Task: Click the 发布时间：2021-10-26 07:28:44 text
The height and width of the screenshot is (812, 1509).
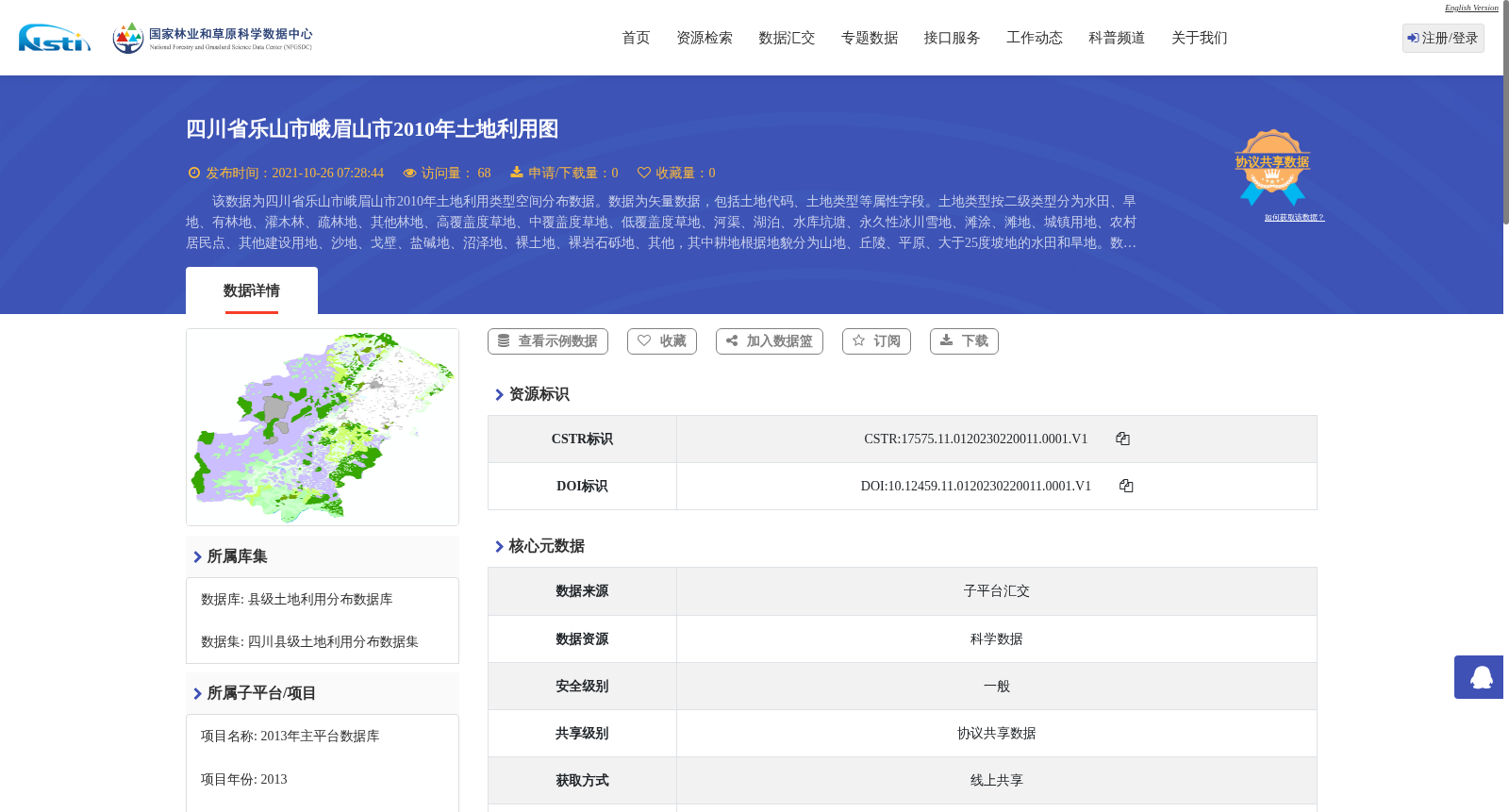Action: pyautogui.click(x=294, y=174)
